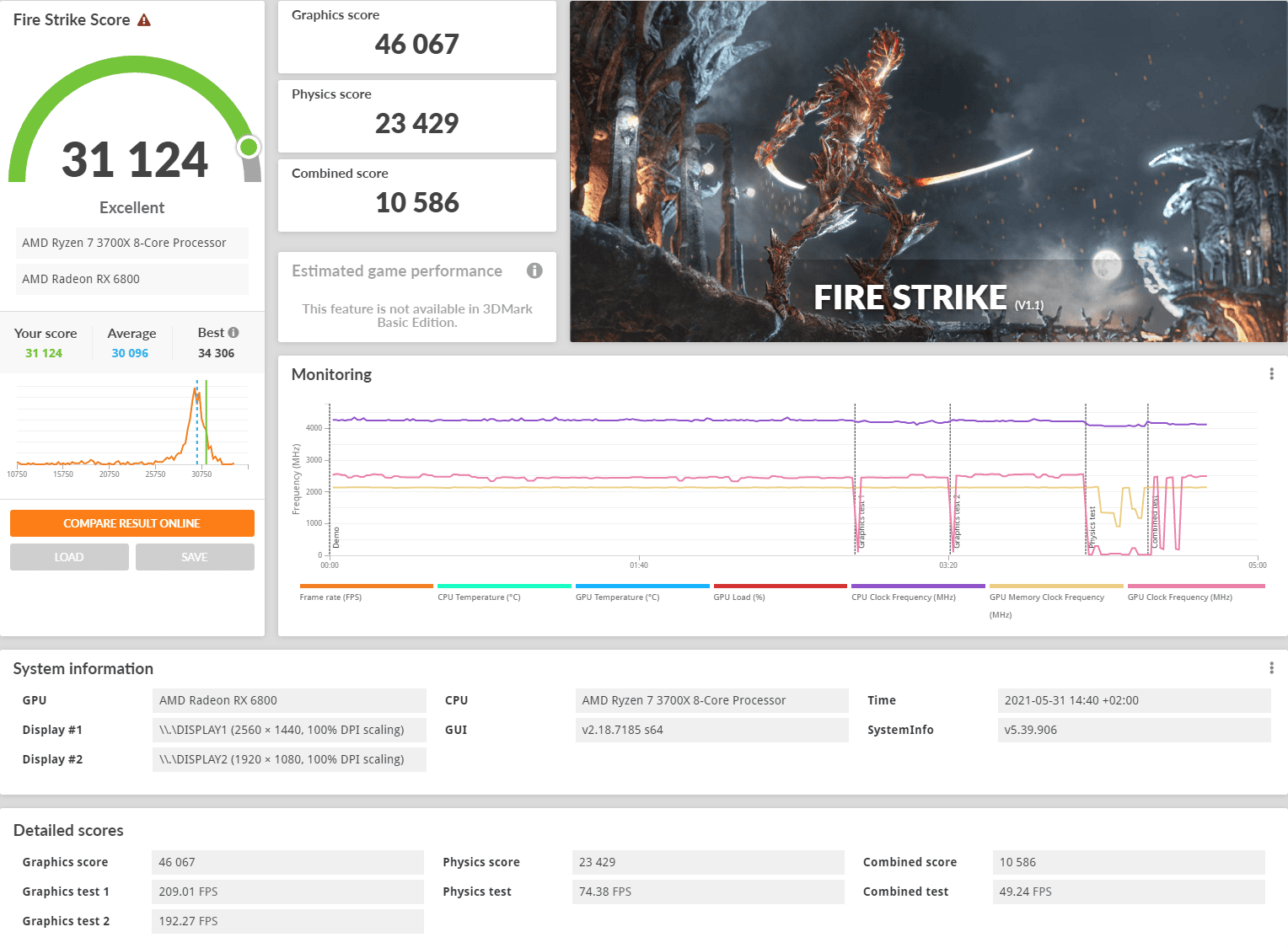Click the warning triangle next to Fire Strike Score
The image size is (1288, 948).
[144, 20]
